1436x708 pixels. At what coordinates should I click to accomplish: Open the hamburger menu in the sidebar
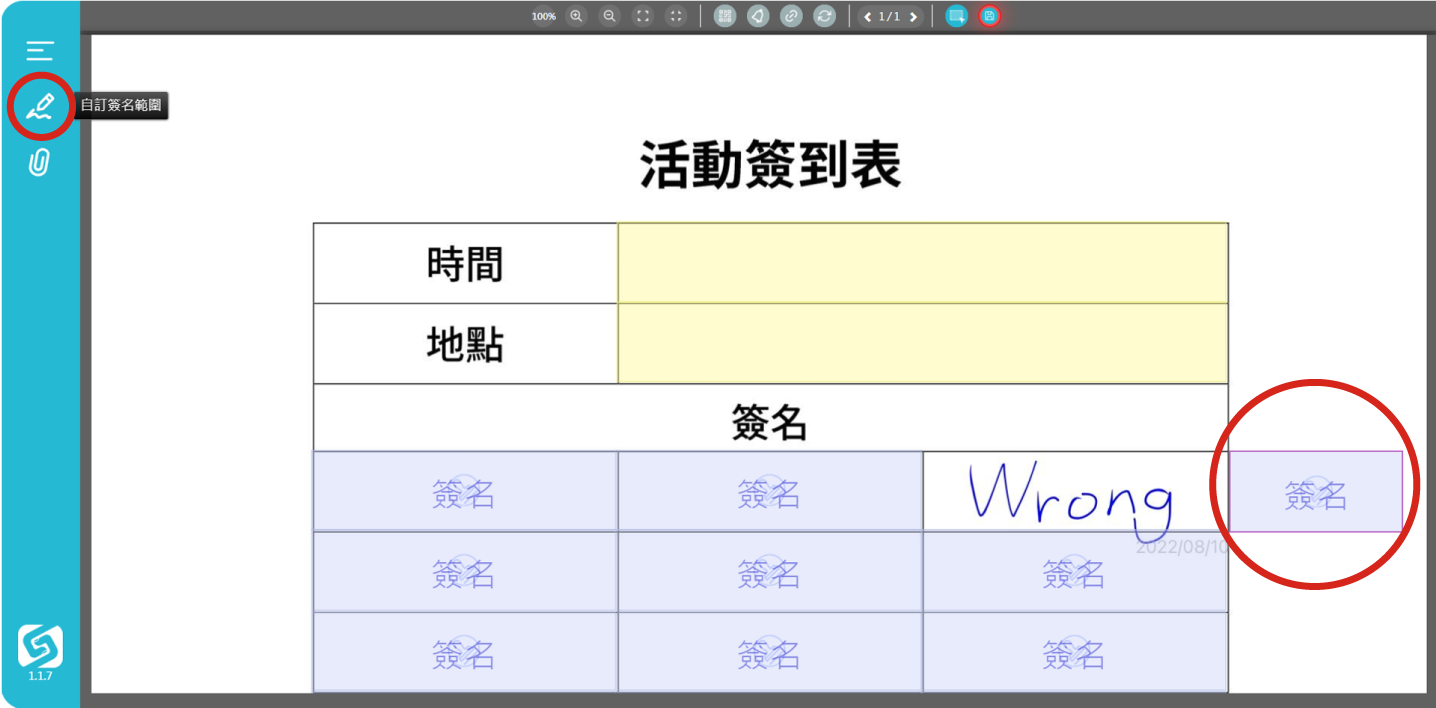point(40,51)
